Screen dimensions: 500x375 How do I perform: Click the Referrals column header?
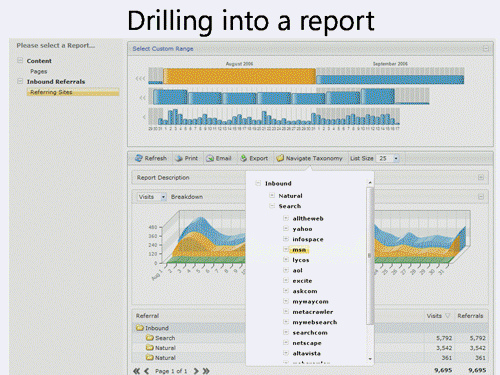[x=470, y=316]
